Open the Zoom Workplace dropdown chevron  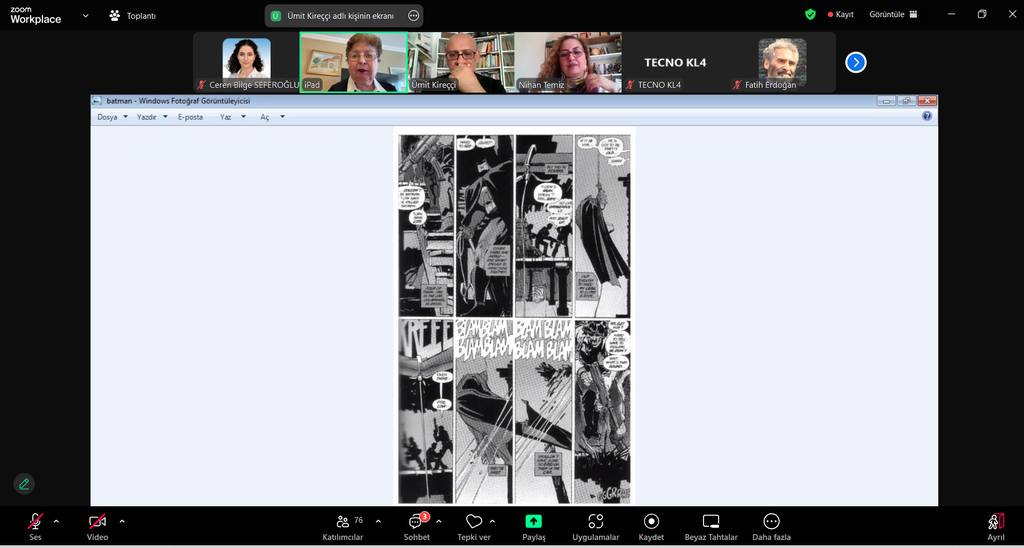(86, 15)
